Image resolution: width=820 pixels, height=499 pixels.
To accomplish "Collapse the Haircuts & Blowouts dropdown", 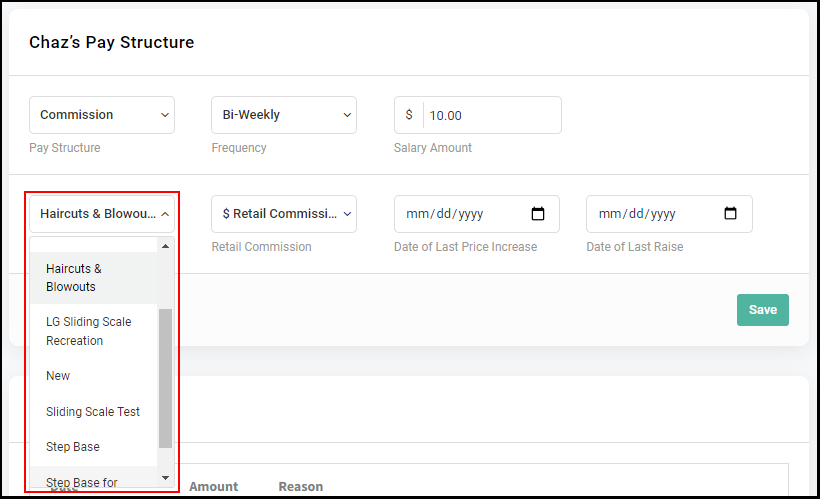I will [102, 214].
